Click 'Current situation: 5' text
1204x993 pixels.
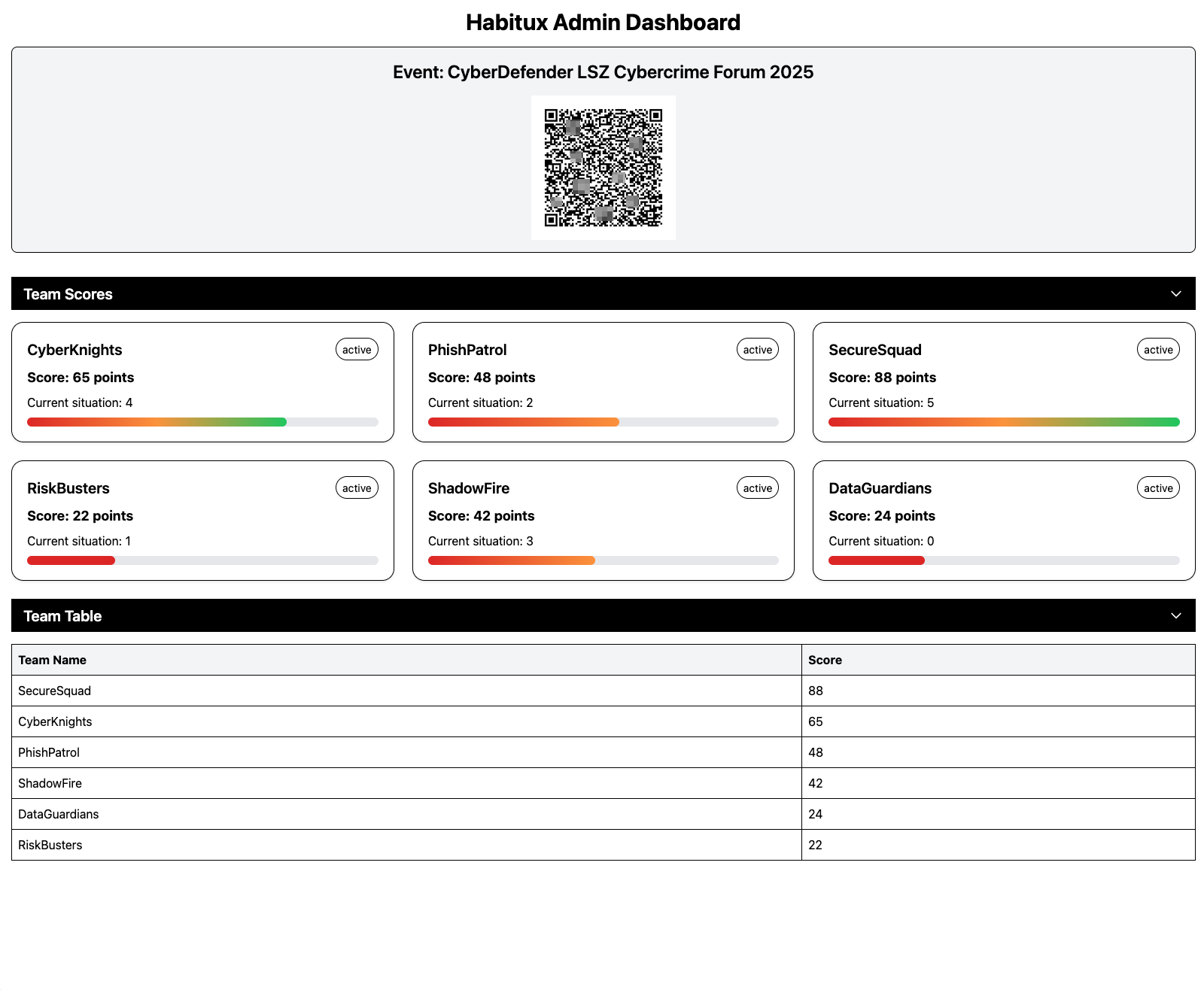coord(881,402)
